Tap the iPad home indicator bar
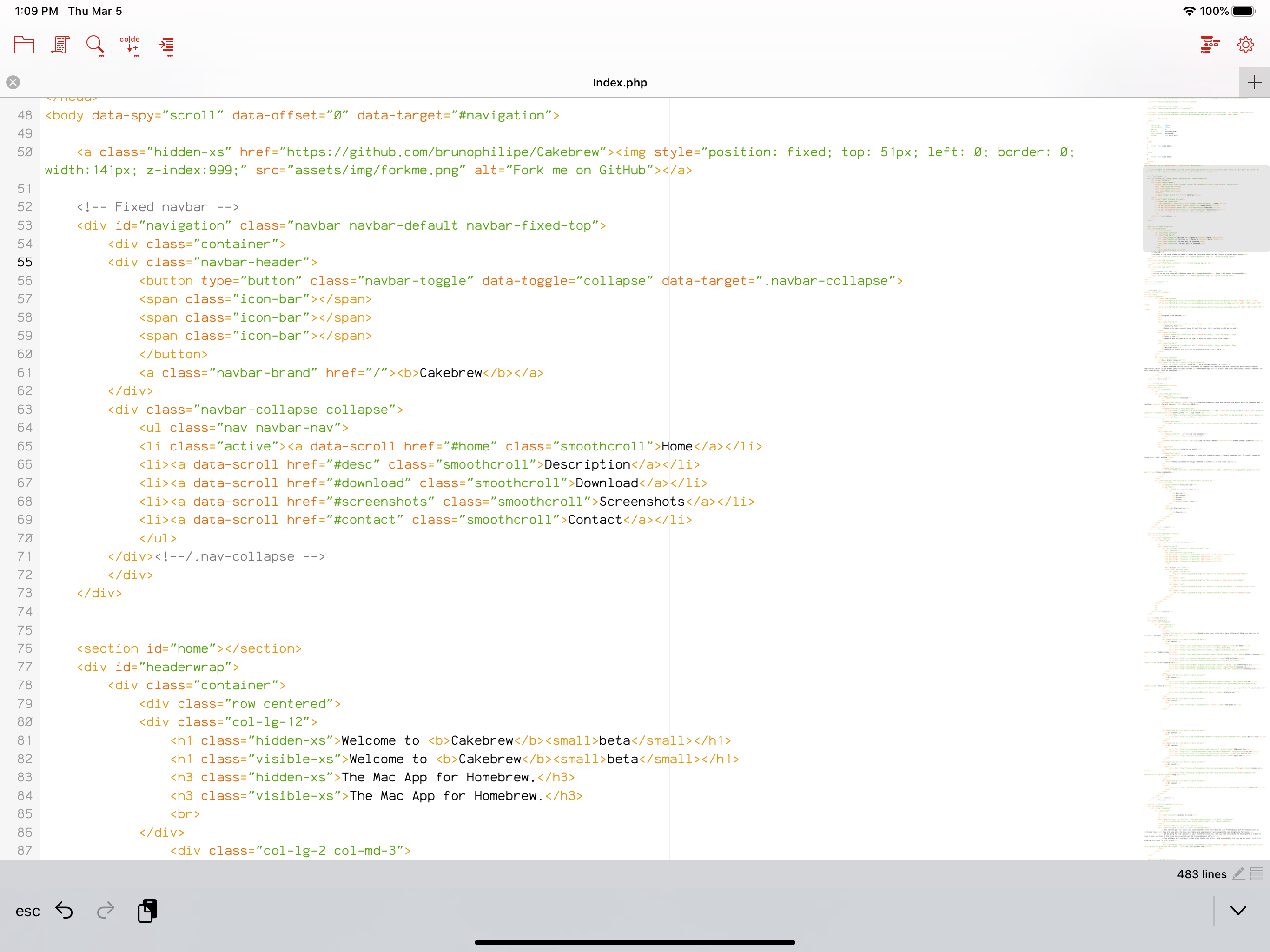 point(635,942)
